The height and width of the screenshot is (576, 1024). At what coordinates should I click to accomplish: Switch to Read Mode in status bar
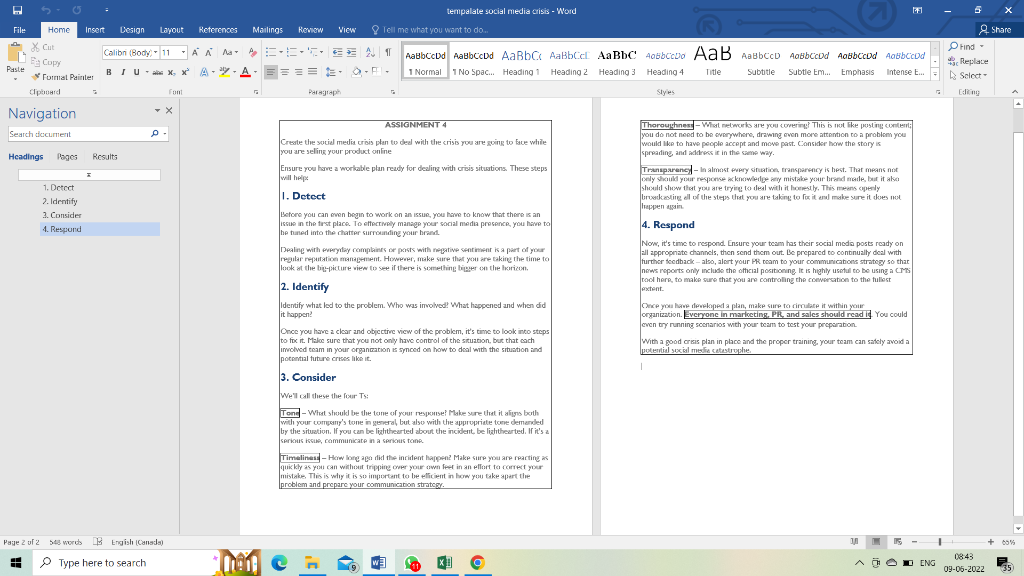pos(852,540)
